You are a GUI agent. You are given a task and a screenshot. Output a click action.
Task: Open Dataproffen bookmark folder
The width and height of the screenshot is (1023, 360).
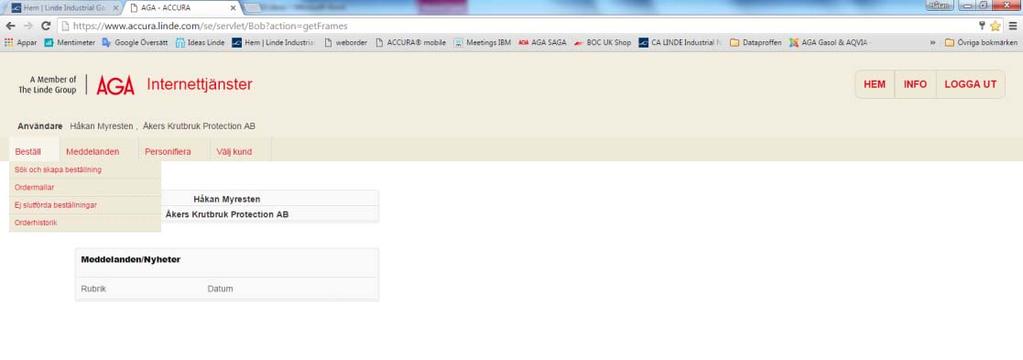pos(756,43)
